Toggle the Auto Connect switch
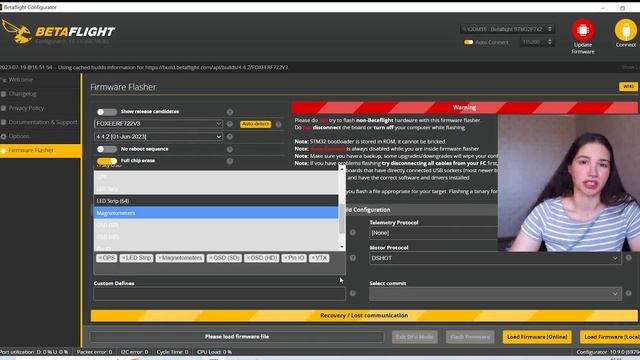Screen dimensions: 640x360 click(469, 42)
